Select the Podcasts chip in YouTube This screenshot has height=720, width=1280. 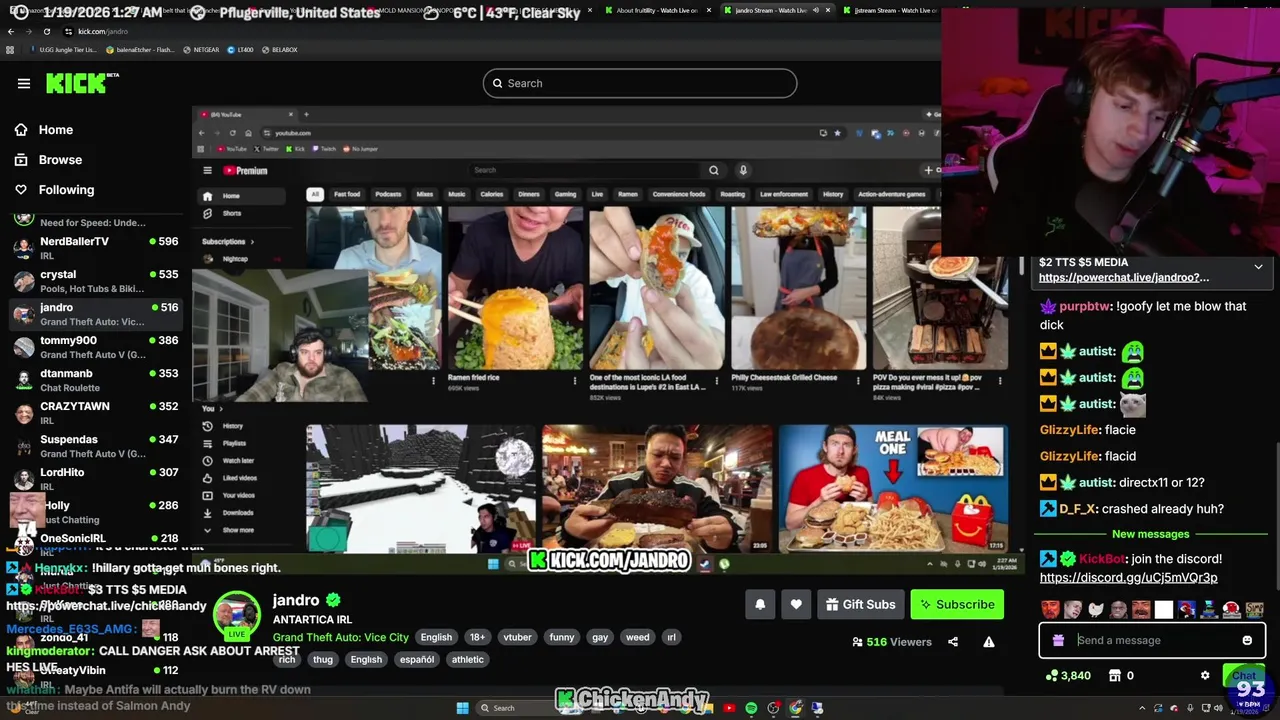[388, 194]
